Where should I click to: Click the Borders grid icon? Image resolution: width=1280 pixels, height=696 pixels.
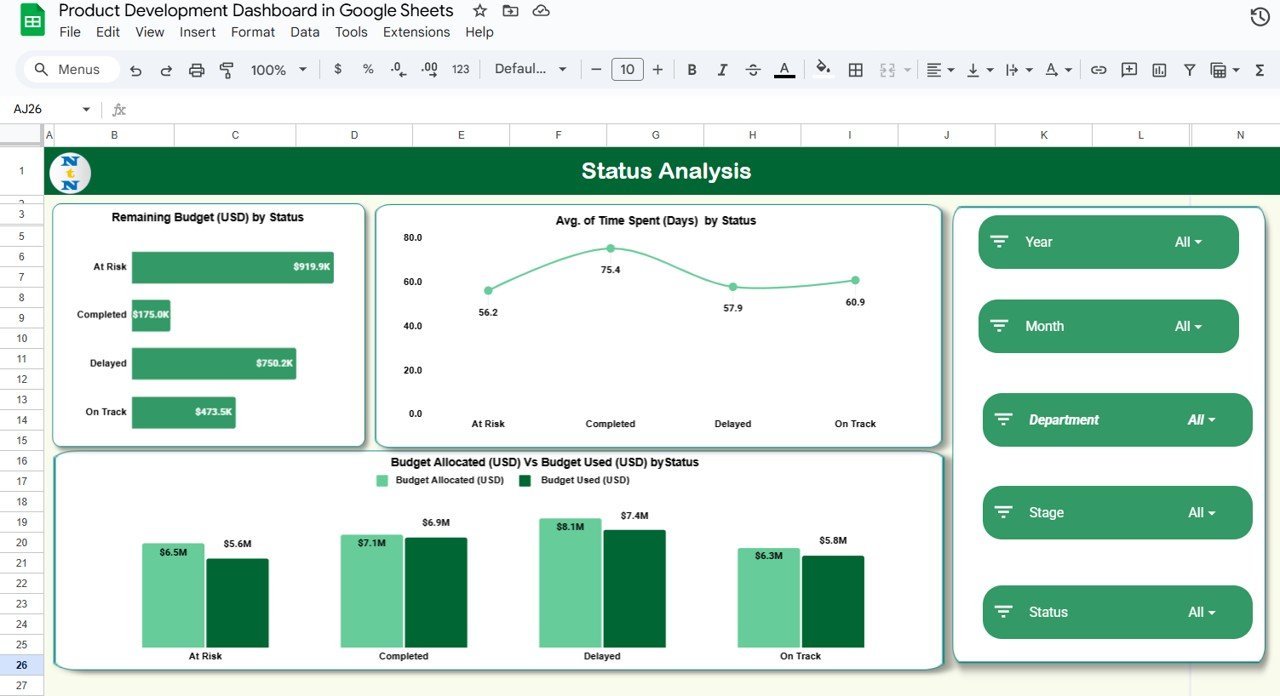pos(855,69)
